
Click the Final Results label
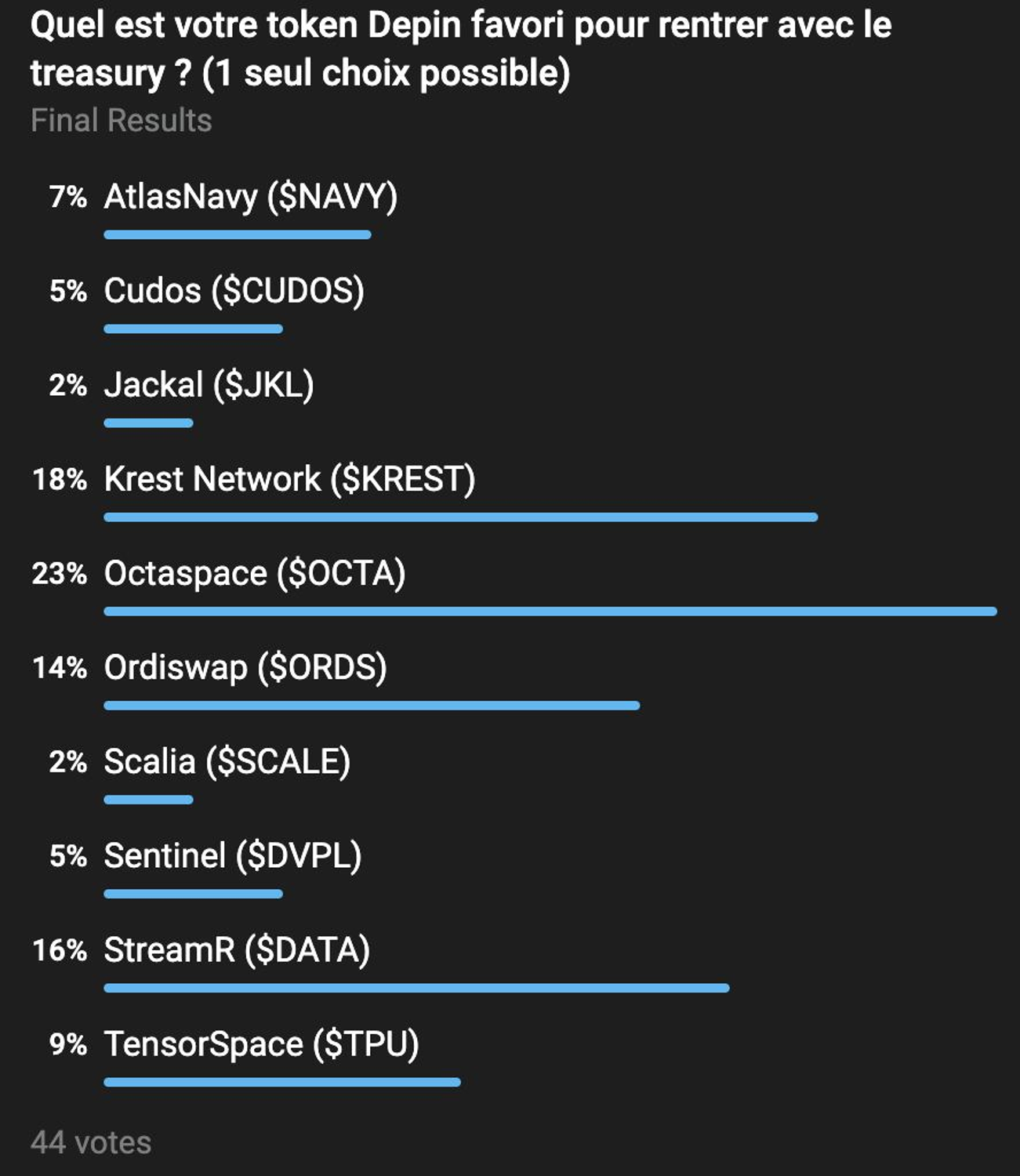click(122, 121)
